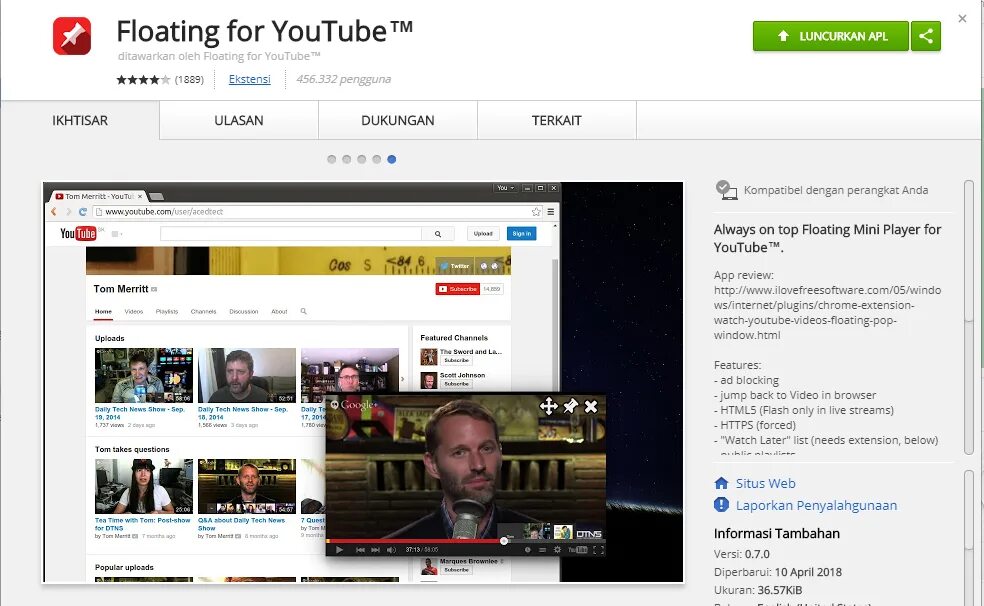Click play button in floating player
The height and width of the screenshot is (606, 984).
(x=339, y=550)
